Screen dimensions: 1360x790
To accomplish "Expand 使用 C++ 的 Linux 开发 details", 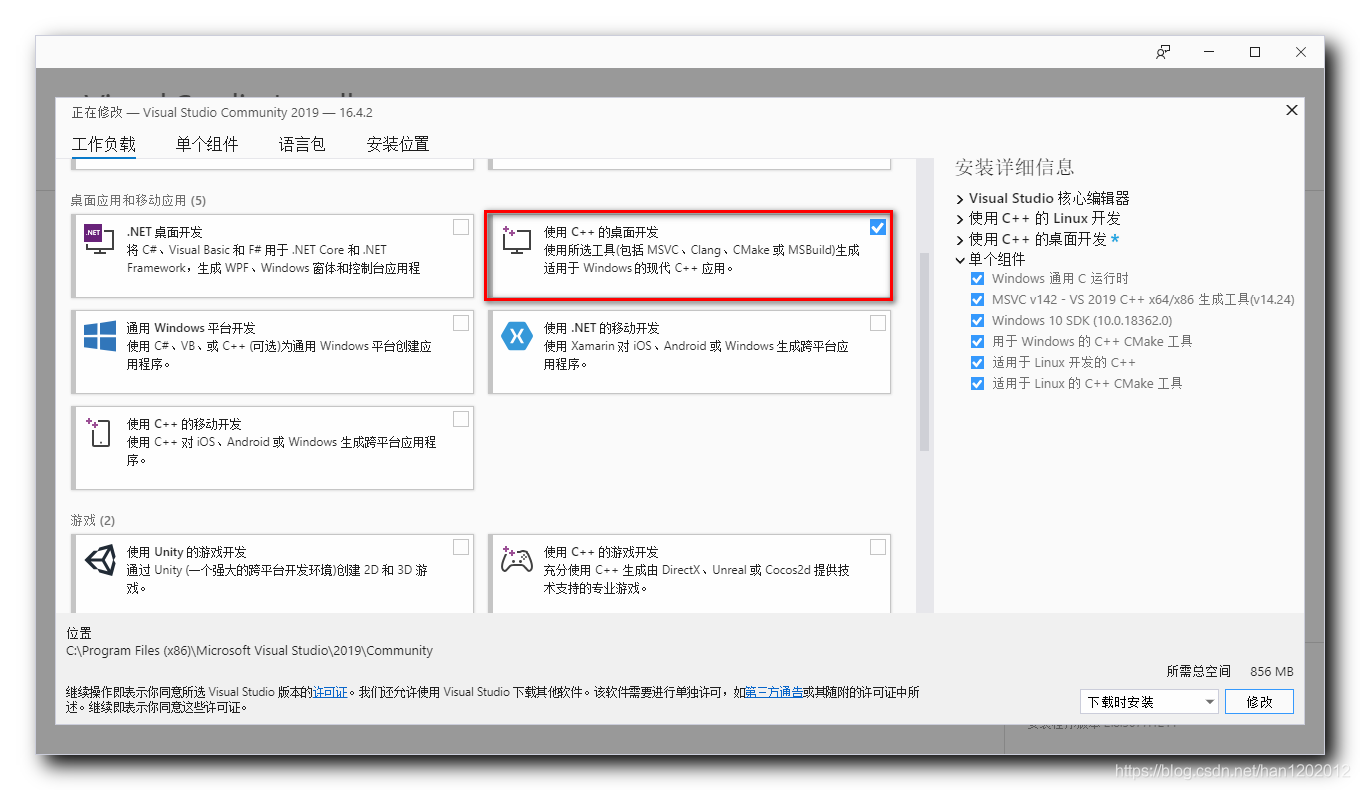I will coord(960,219).
